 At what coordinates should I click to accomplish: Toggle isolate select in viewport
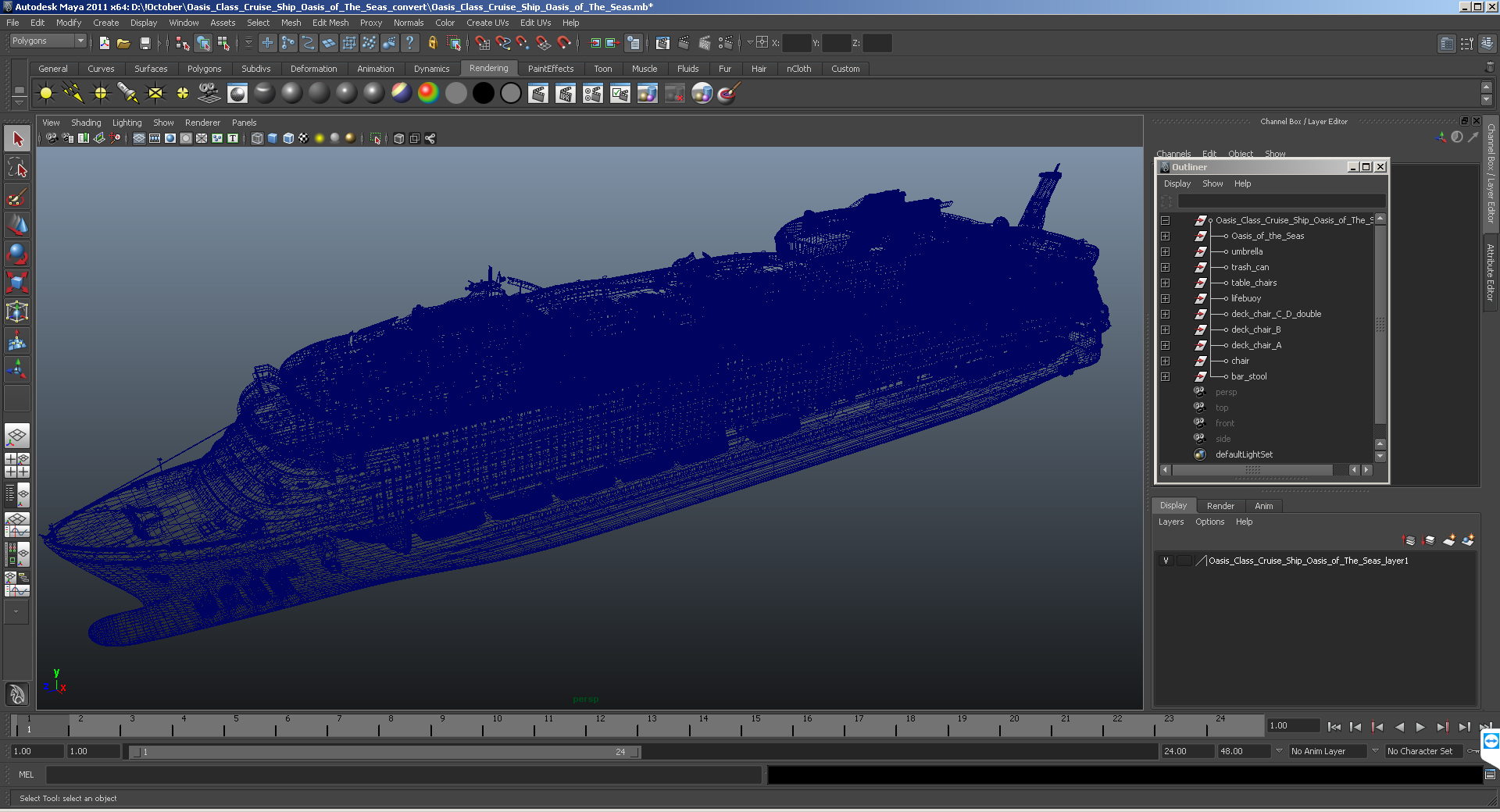tap(376, 138)
